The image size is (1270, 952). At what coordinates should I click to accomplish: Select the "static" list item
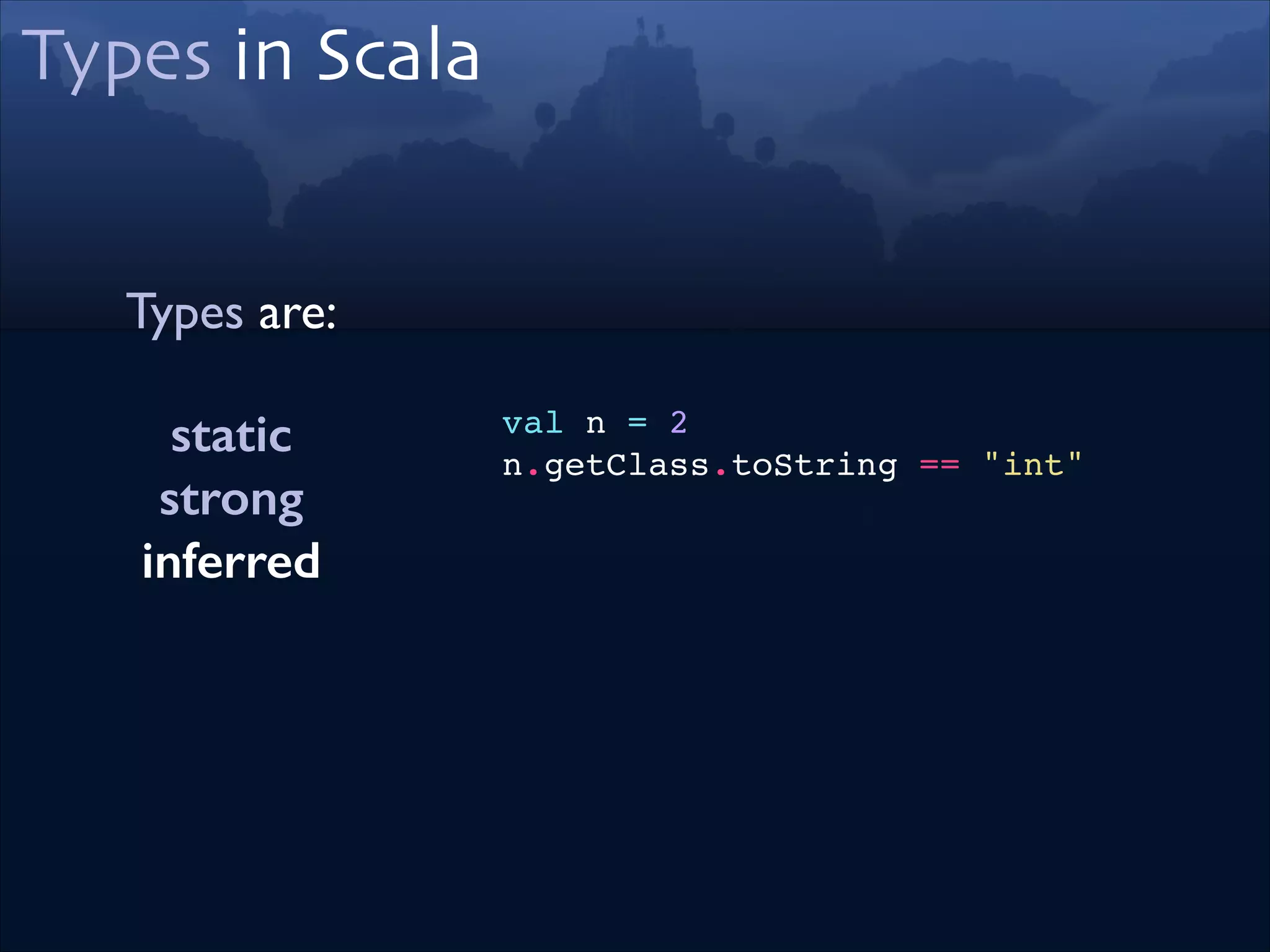click(231, 436)
